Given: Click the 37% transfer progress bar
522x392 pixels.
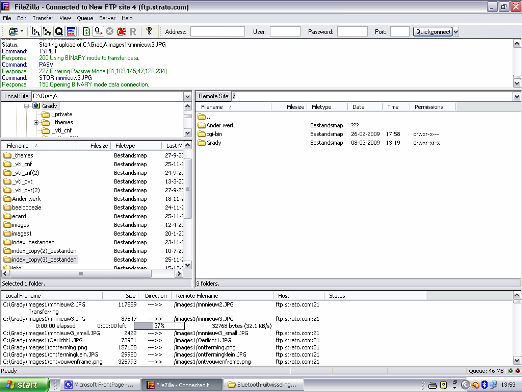Looking at the screenshot, I should tap(159, 326).
